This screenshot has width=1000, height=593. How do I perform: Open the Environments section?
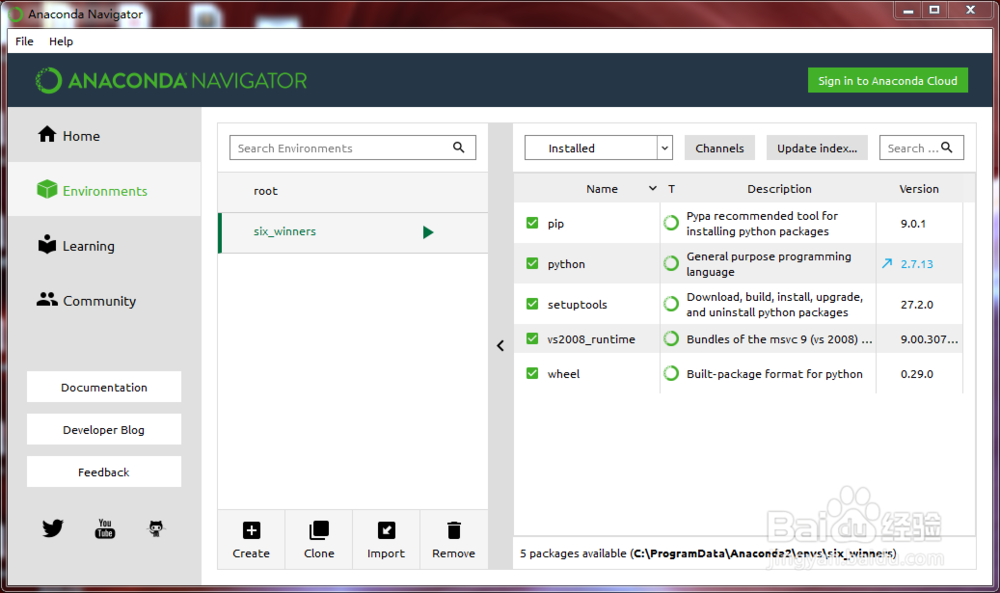click(x=105, y=190)
